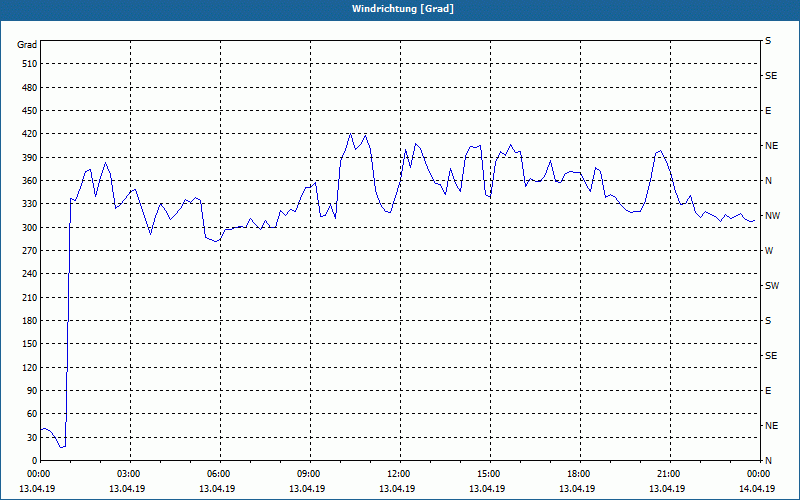Click the 120 degree axis label
The image size is (800, 500).
(x=30, y=367)
